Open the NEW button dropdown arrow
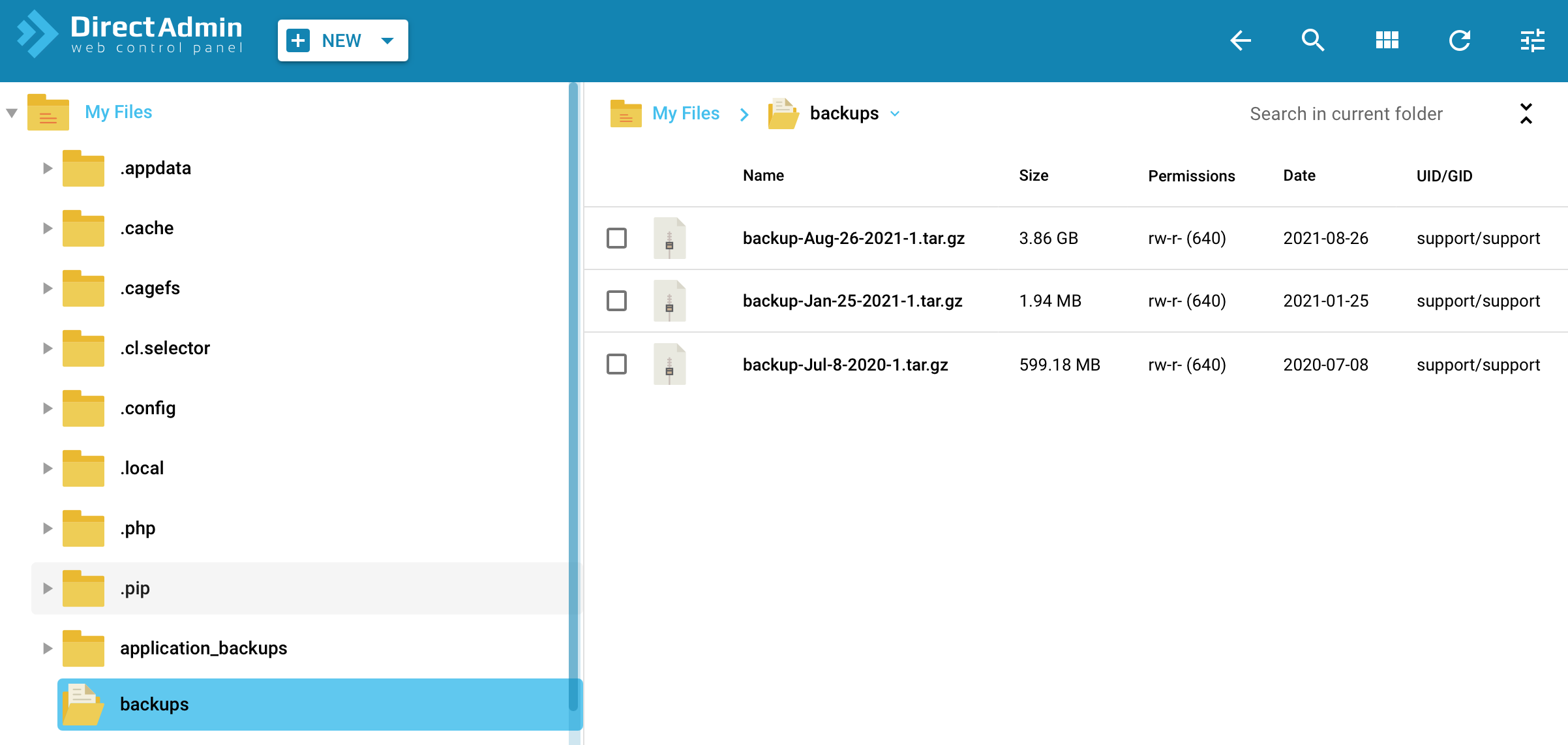The image size is (1568, 745). click(x=387, y=40)
